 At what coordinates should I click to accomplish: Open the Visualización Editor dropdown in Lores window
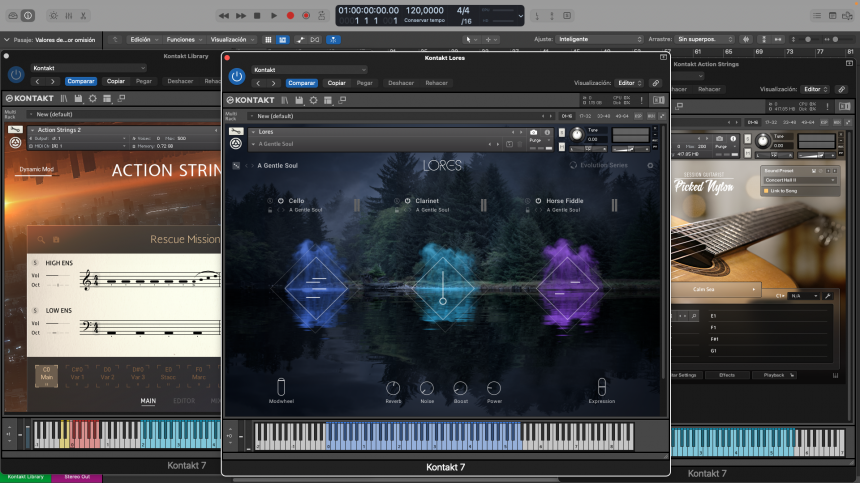pyautogui.click(x=629, y=83)
